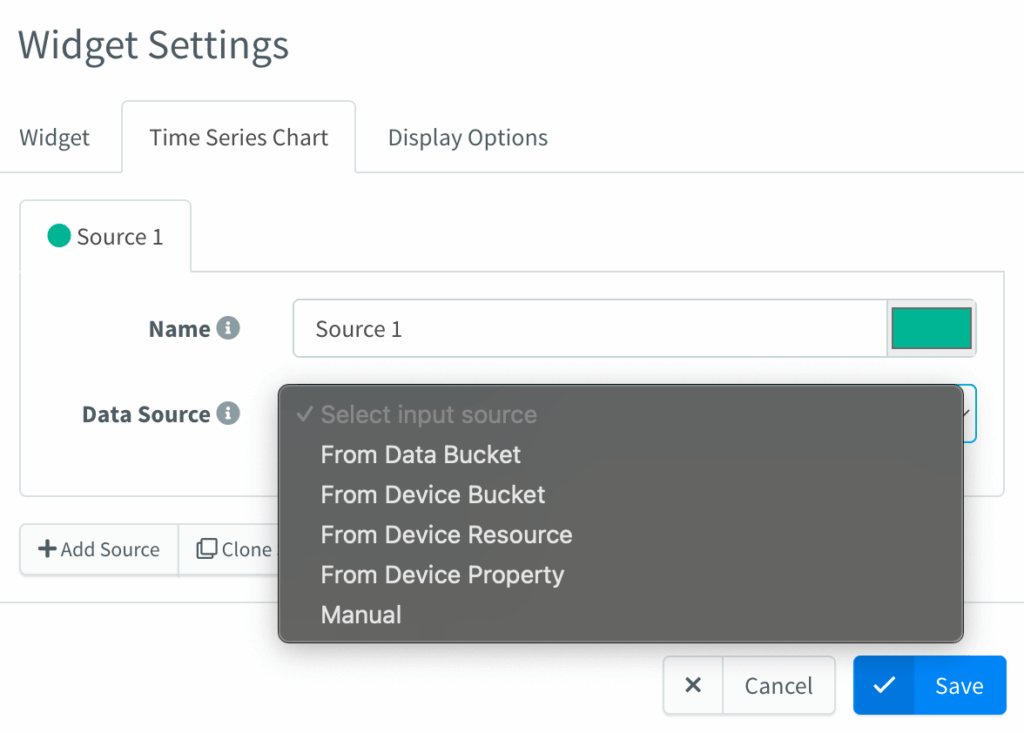Collapse the Data Source dropdown arrow
The width and height of the screenshot is (1024, 733).
pos(967,414)
